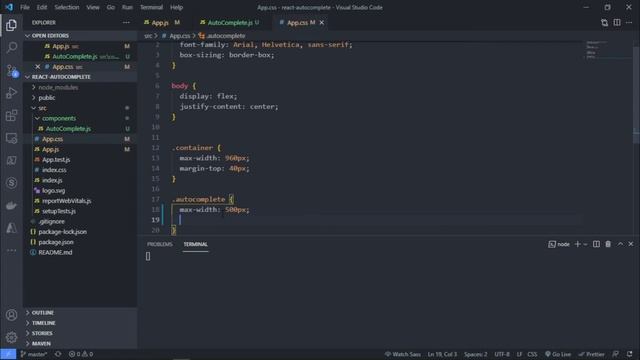
Task: Kill the terminal with trash icon
Action: point(608,244)
